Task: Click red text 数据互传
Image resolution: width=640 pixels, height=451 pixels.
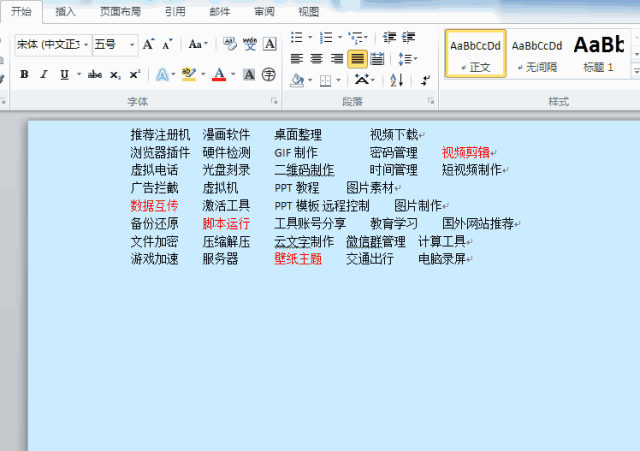Action: (x=154, y=205)
